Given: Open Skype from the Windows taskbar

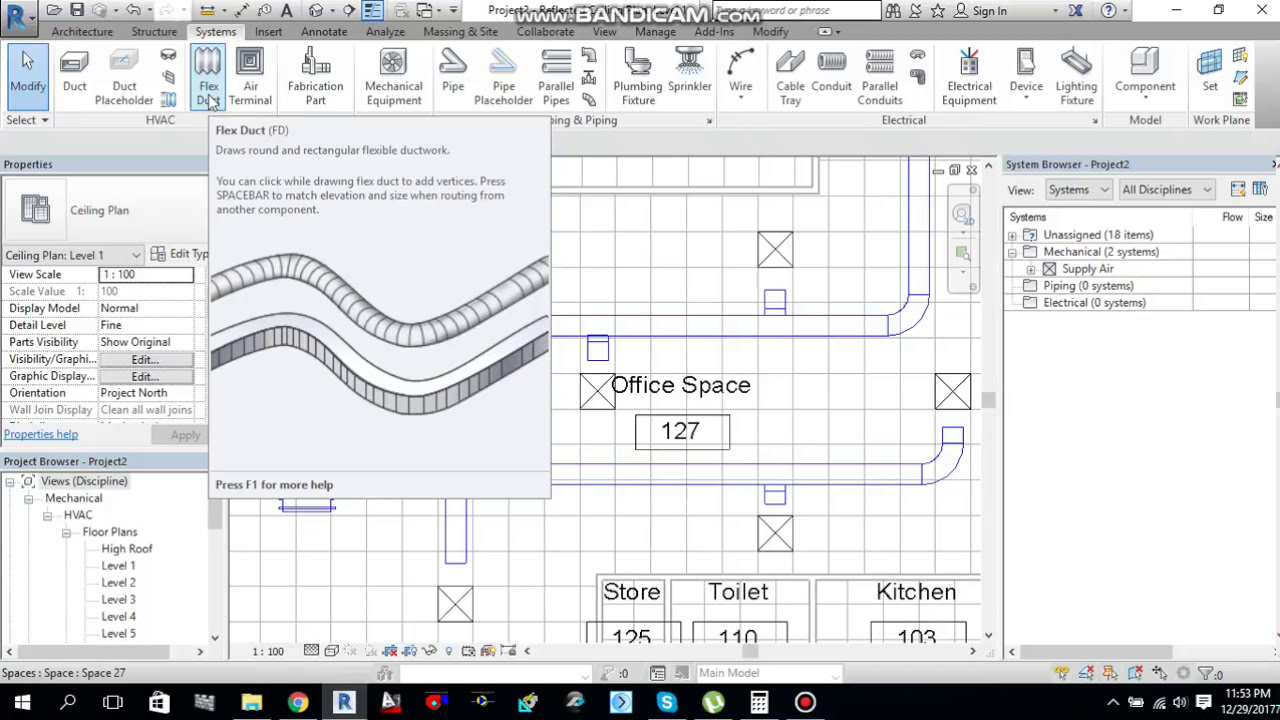Looking at the screenshot, I should point(666,702).
